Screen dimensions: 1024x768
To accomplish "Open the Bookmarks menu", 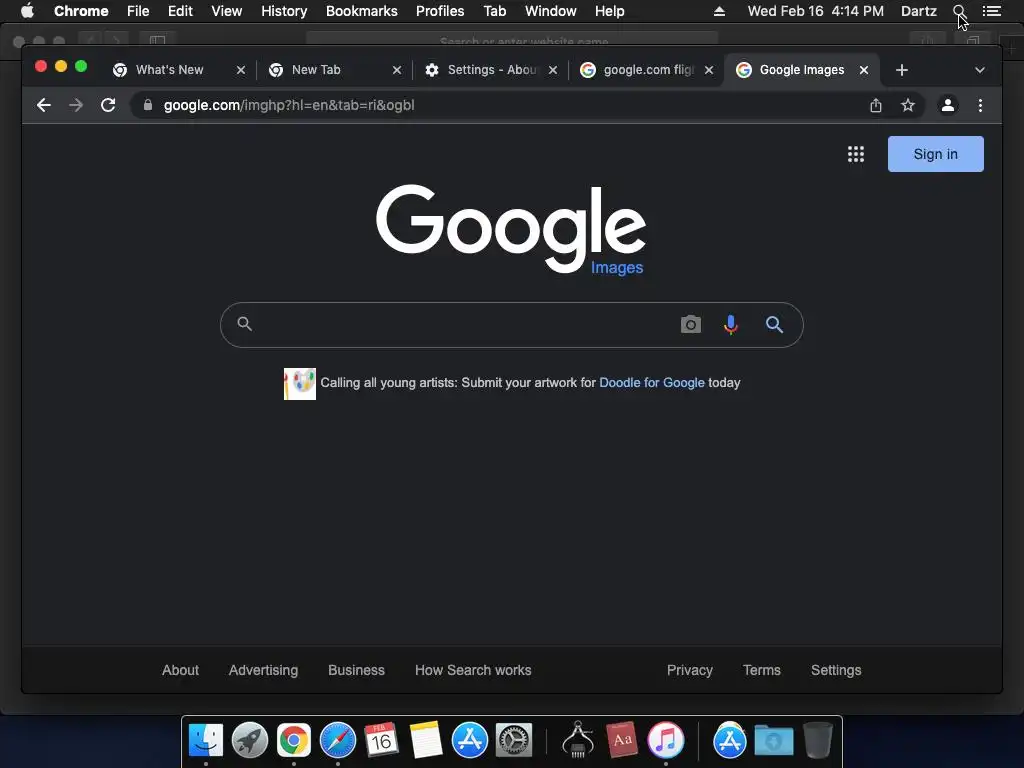I will coord(362,11).
